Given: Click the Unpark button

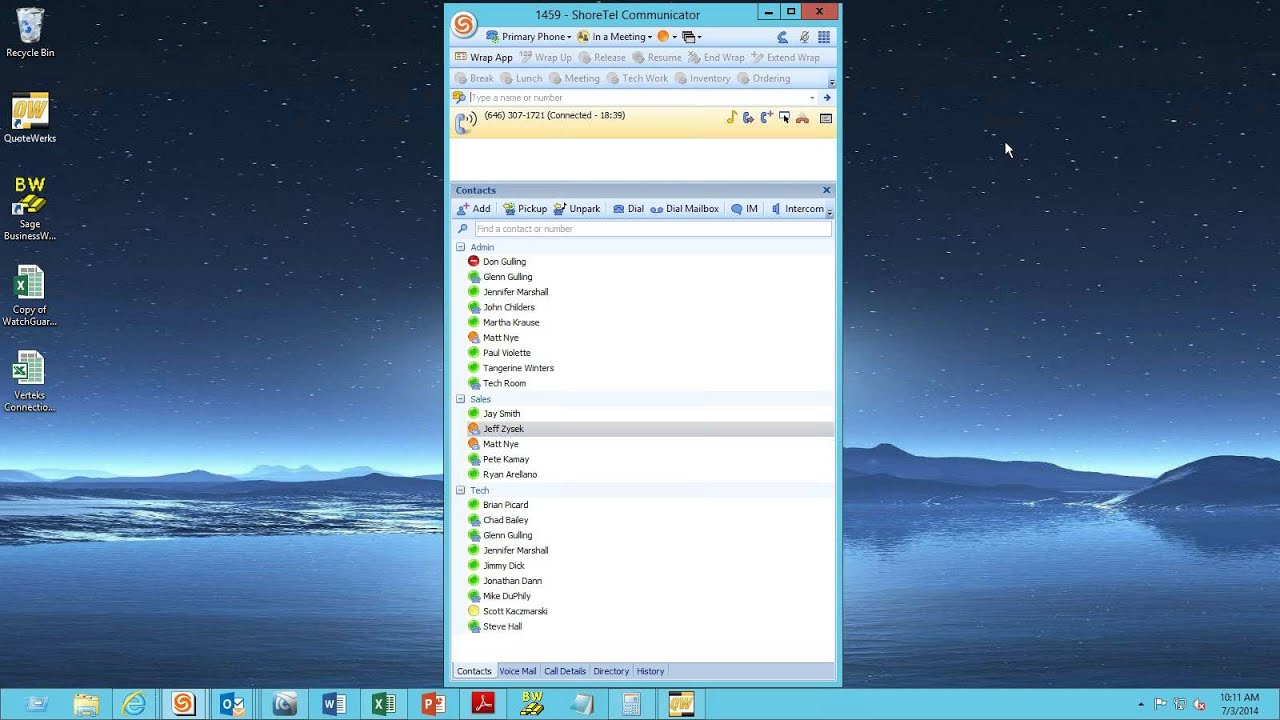Looking at the screenshot, I should (x=577, y=209).
